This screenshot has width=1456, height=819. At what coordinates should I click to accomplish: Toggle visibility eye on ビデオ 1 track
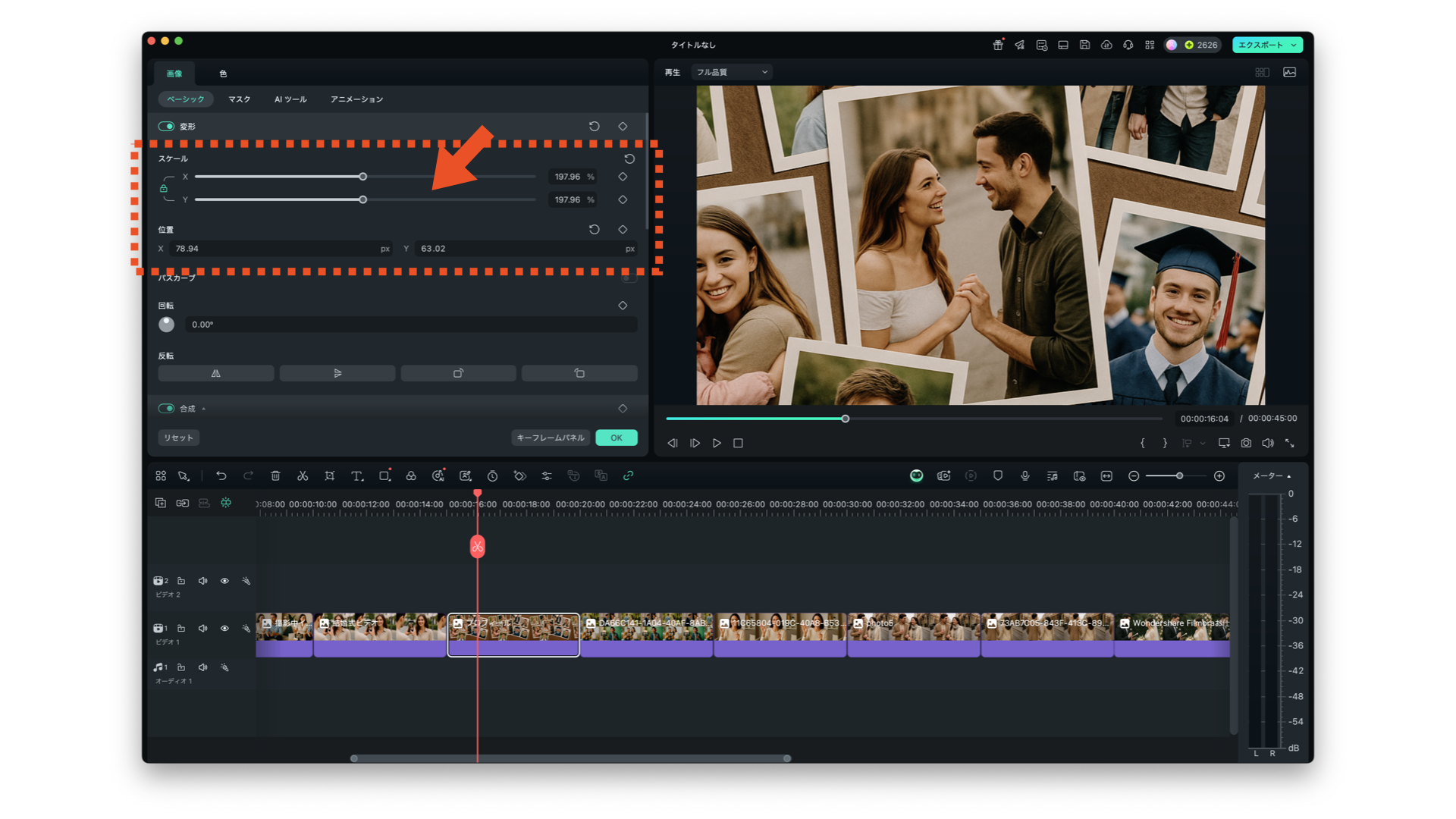pos(224,628)
